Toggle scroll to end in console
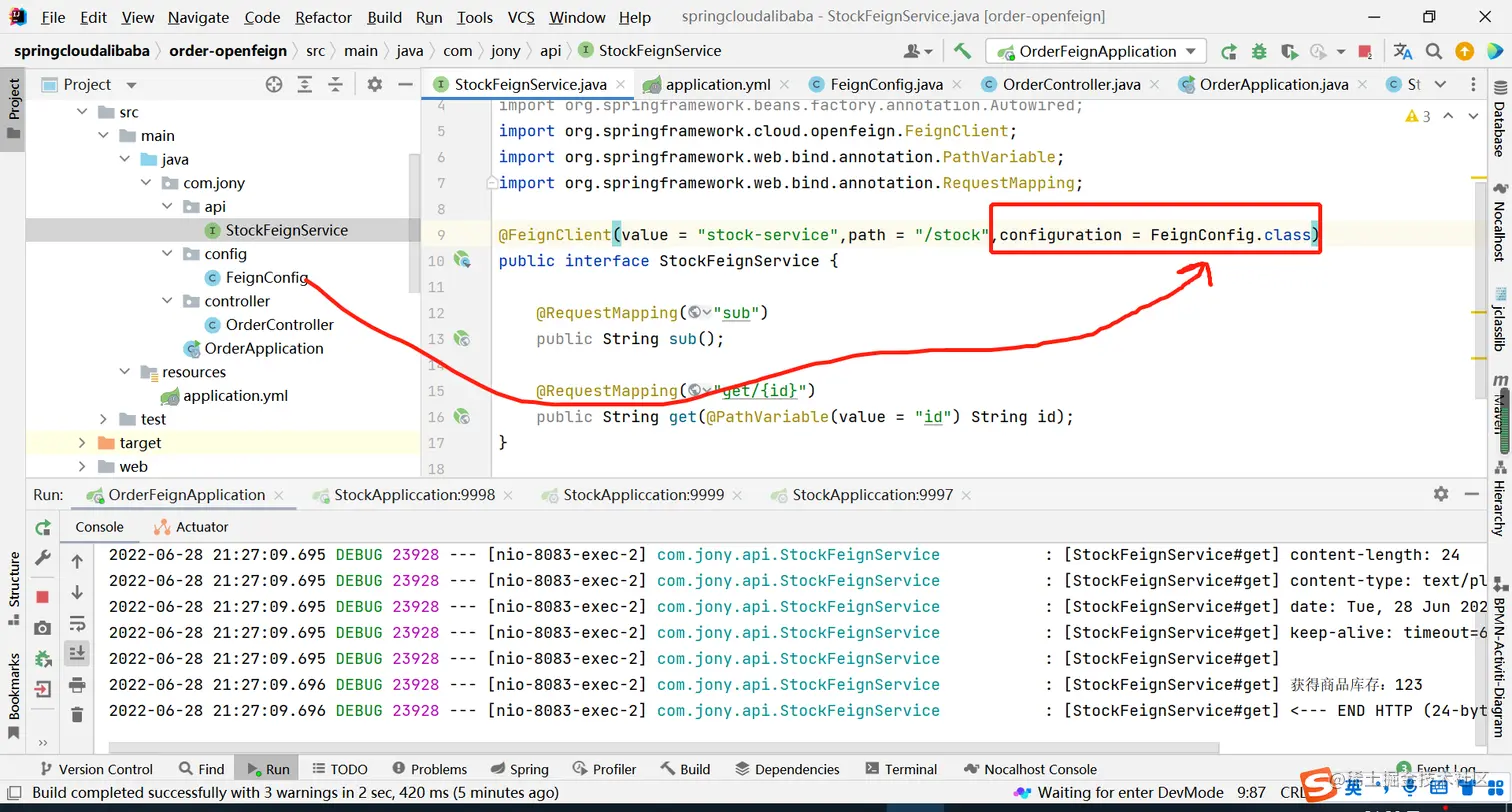 (77, 654)
